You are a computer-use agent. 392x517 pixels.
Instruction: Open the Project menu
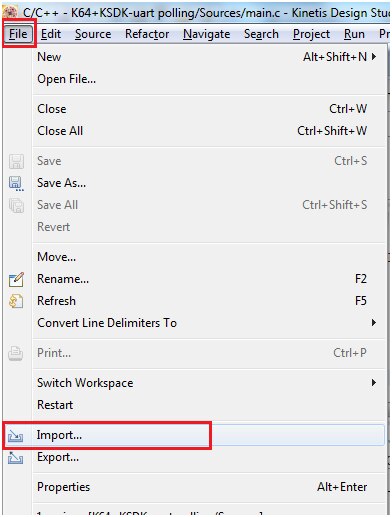[311, 34]
